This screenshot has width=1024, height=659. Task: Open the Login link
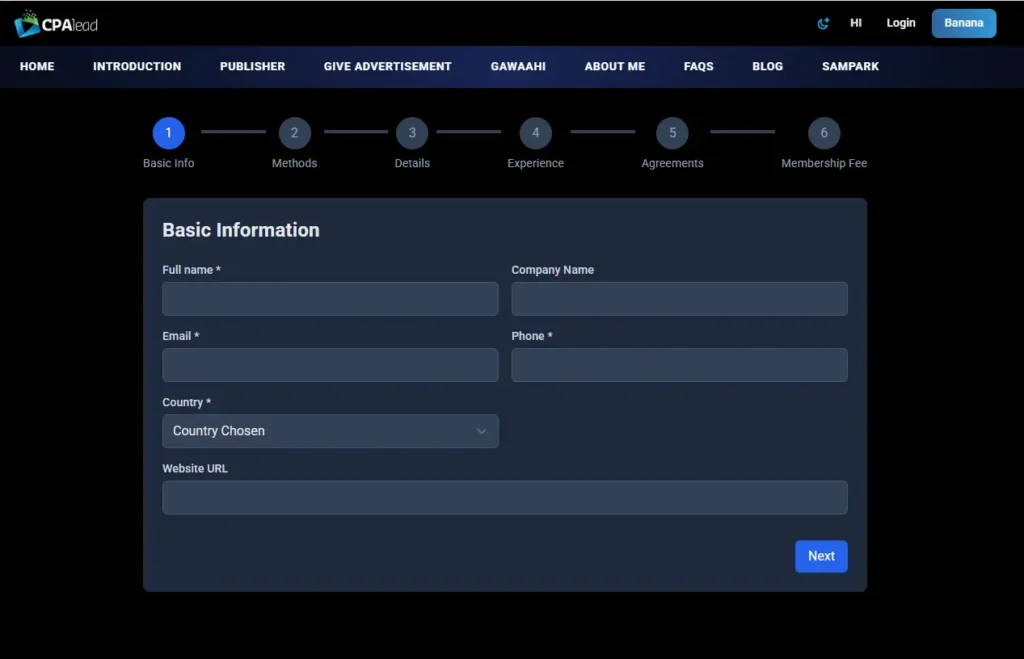coord(901,23)
